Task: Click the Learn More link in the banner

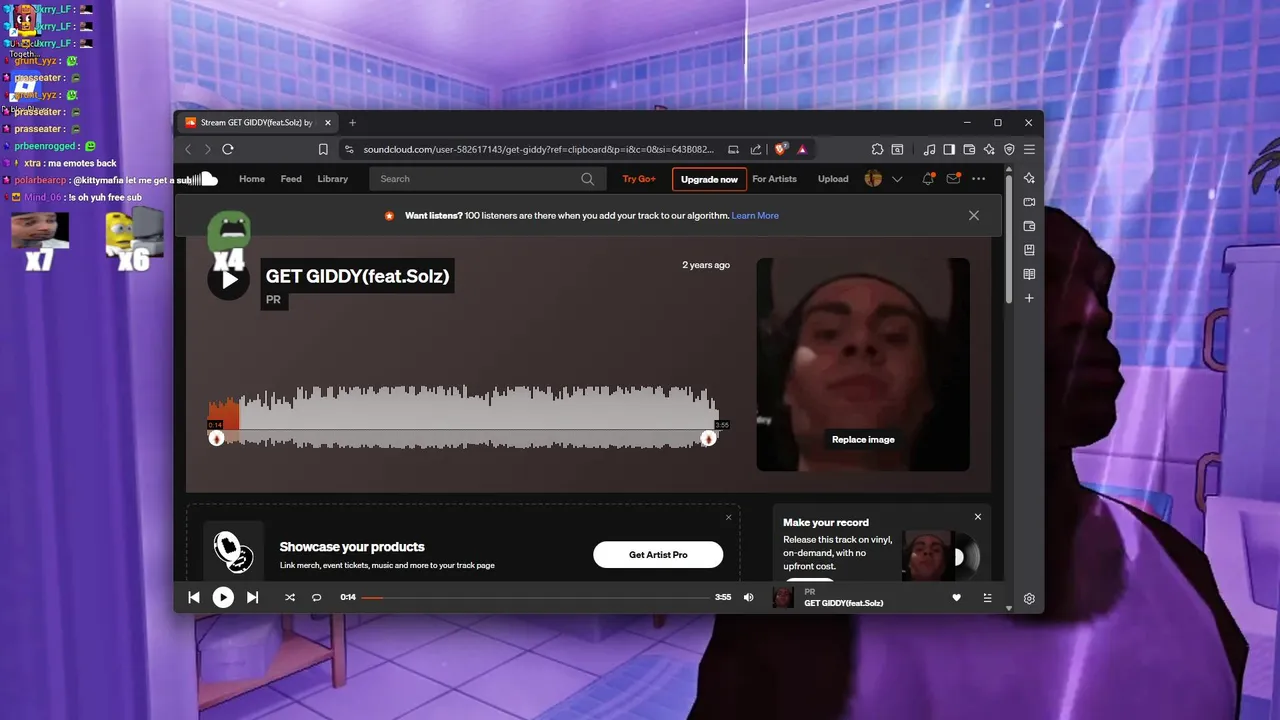Action: coord(755,216)
